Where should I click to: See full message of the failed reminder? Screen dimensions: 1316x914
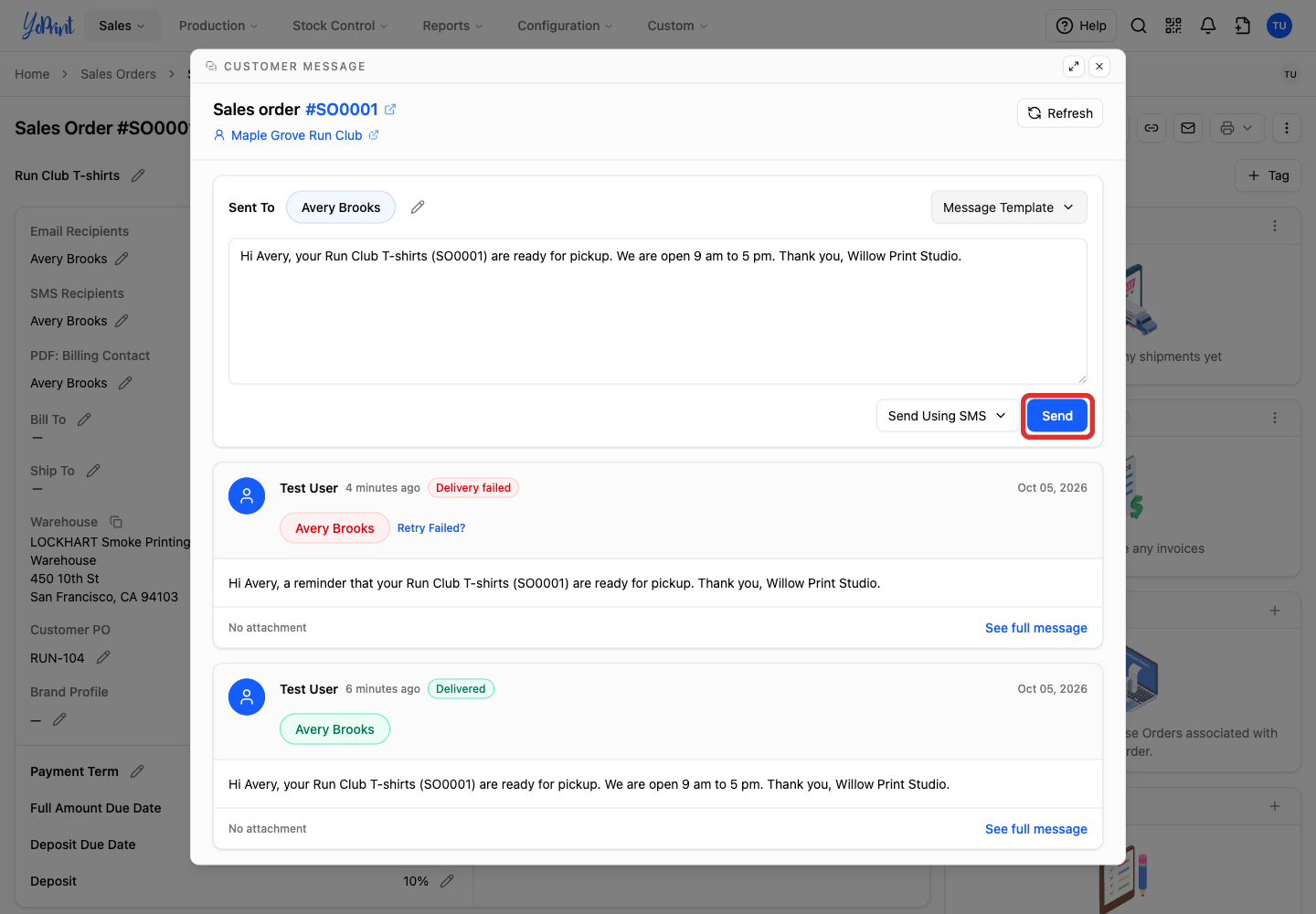click(x=1036, y=628)
